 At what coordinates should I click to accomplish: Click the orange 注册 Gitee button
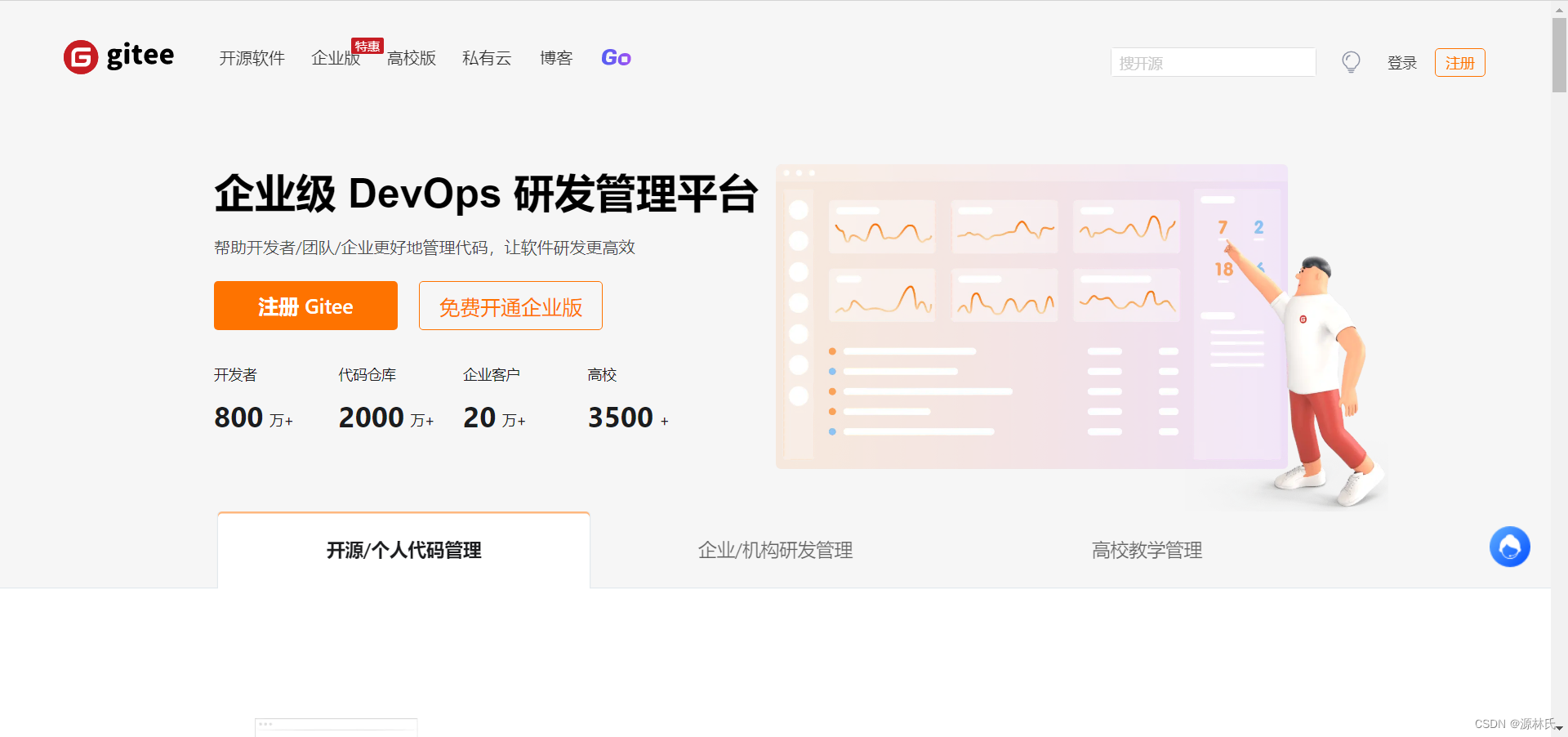pyautogui.click(x=305, y=306)
